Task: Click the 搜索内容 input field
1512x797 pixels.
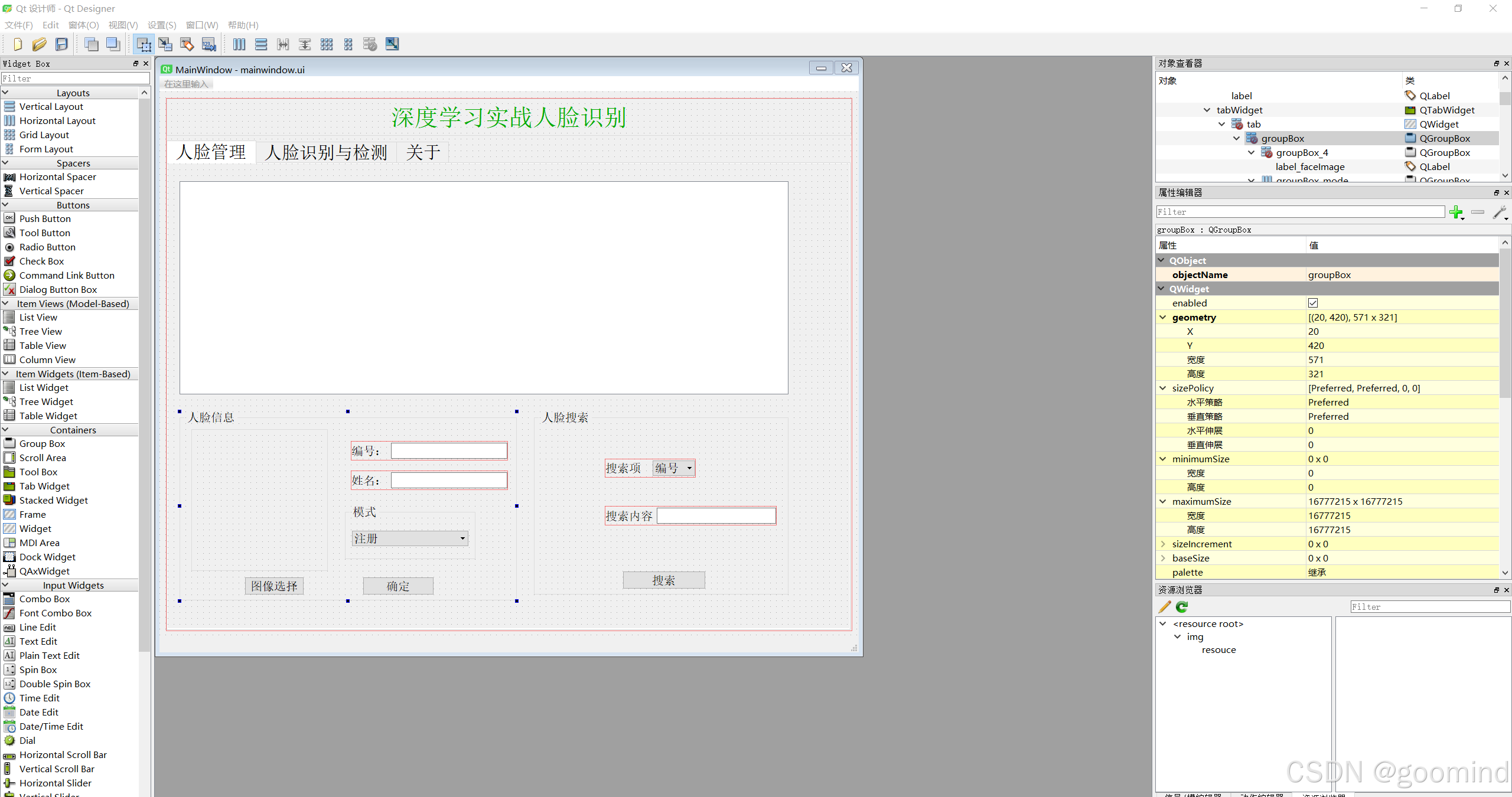Action: click(715, 515)
